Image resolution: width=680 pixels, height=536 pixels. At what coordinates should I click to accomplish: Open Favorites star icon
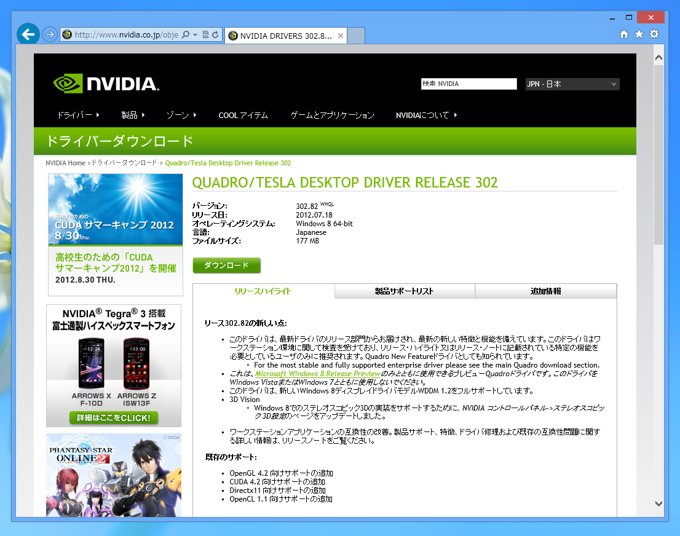point(639,34)
